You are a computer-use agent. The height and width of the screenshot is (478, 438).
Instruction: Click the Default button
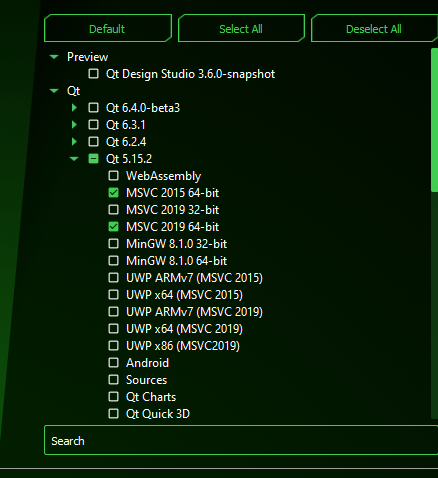108,28
